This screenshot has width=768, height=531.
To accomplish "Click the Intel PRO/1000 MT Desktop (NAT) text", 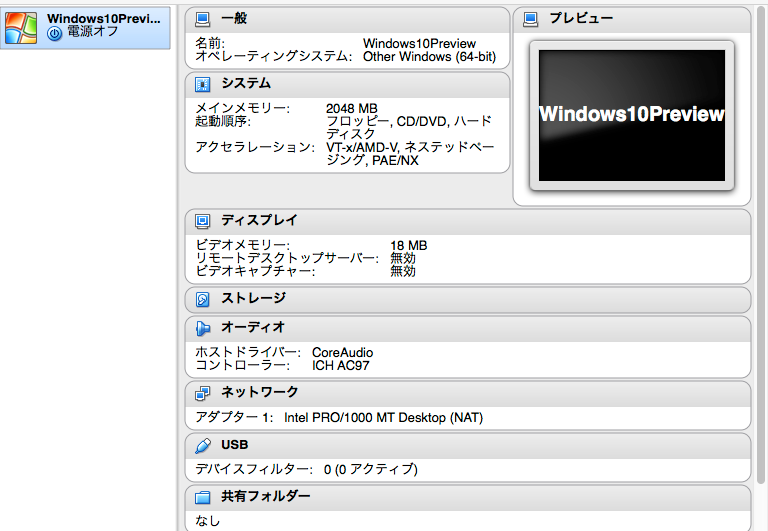I will click(x=384, y=418).
